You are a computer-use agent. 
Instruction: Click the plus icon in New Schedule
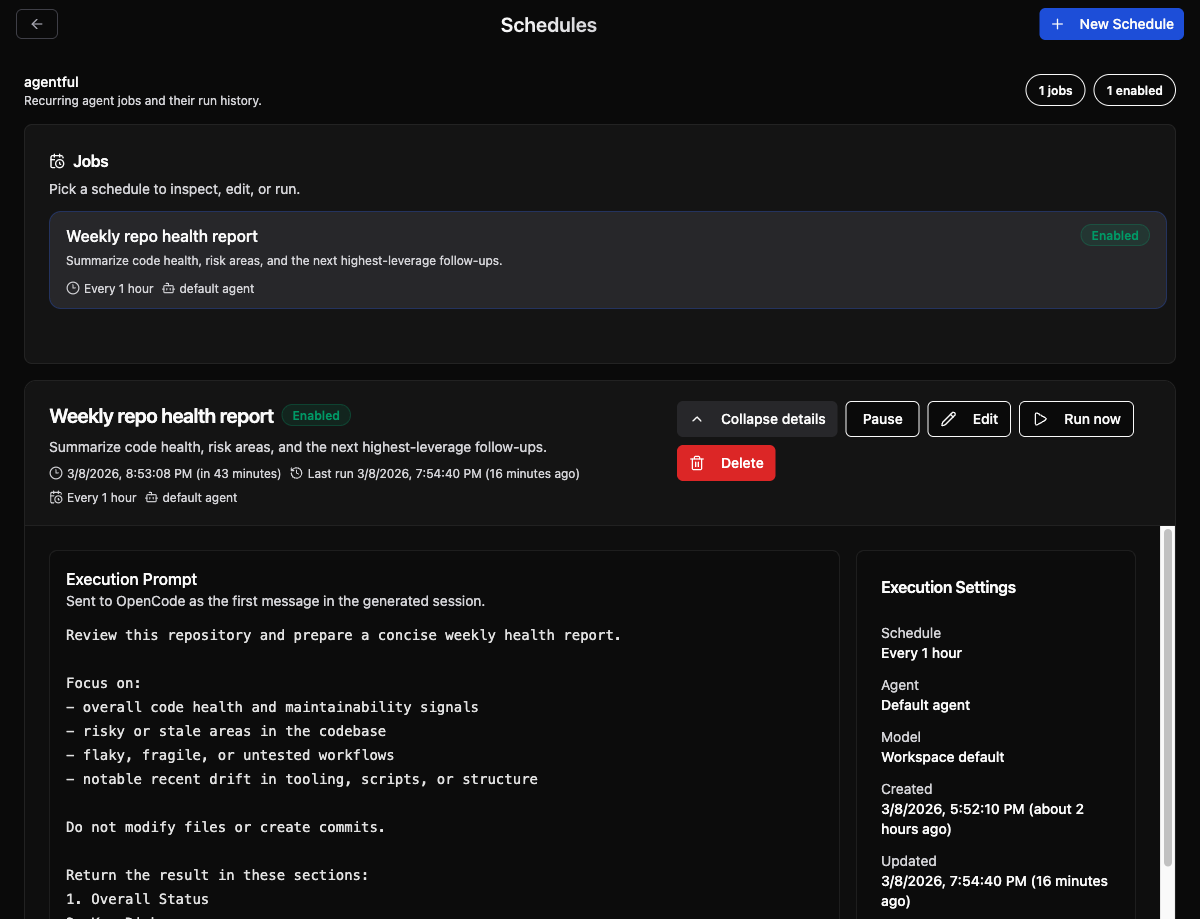1057,24
